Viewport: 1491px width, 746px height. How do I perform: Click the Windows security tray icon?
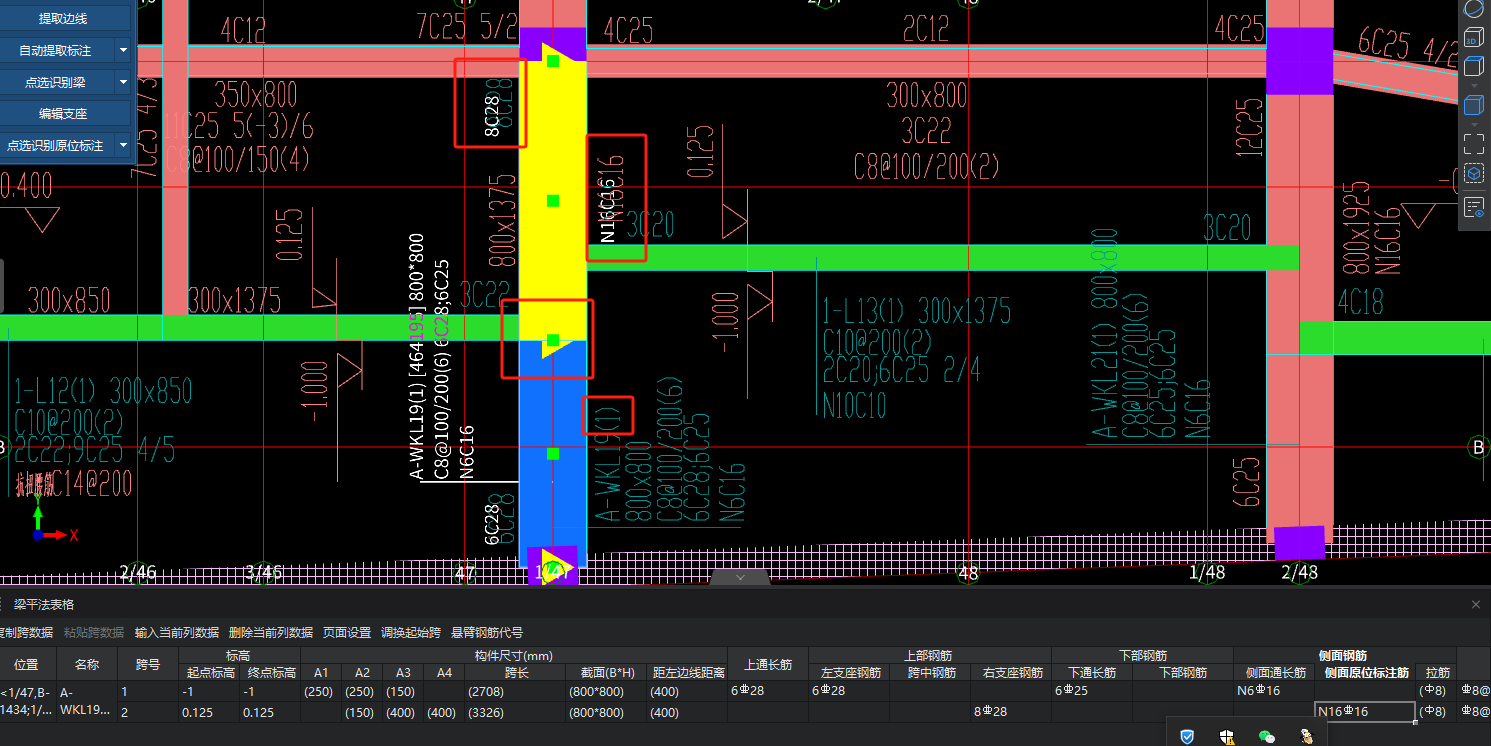pos(1227,736)
